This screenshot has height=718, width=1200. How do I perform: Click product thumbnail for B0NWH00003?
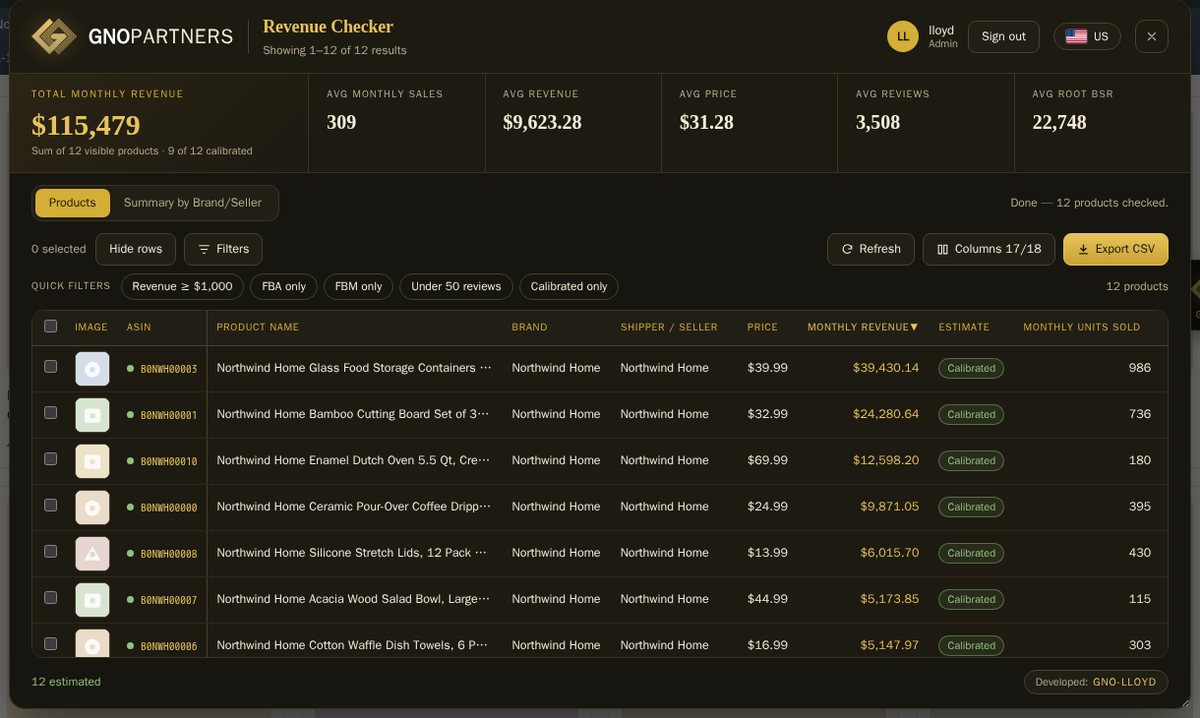coord(92,369)
